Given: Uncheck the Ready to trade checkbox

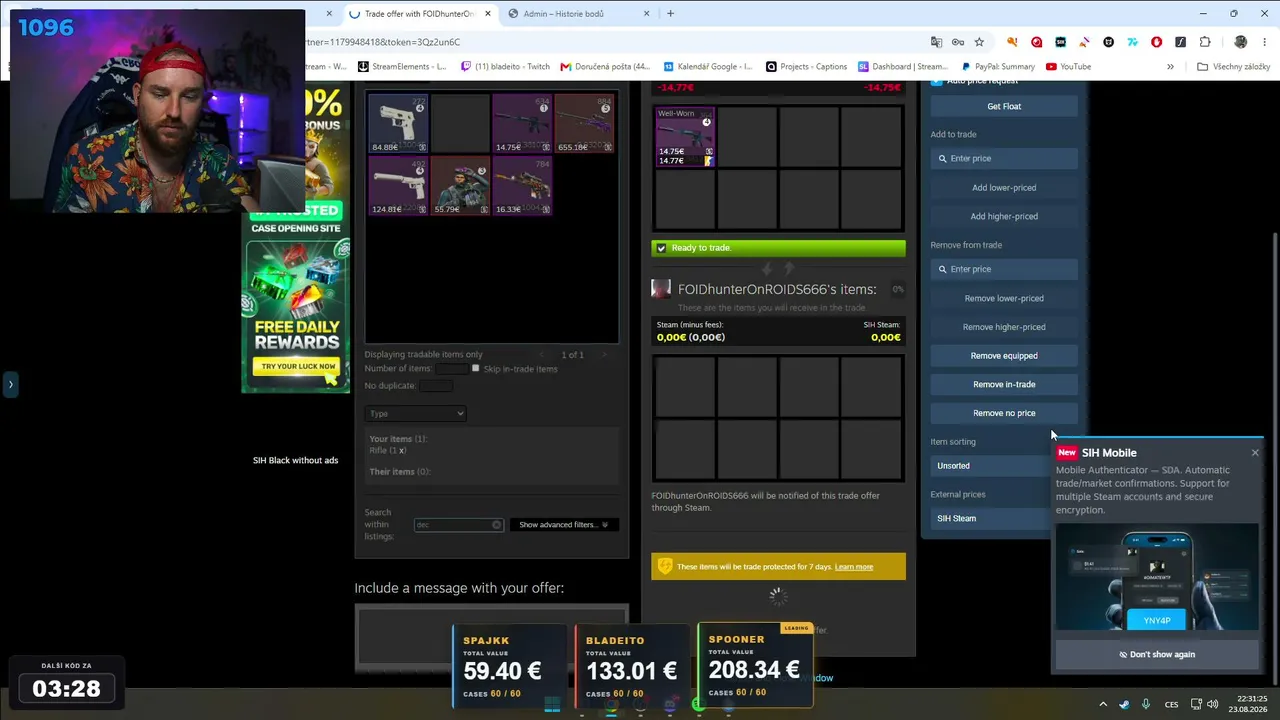Looking at the screenshot, I should [661, 248].
